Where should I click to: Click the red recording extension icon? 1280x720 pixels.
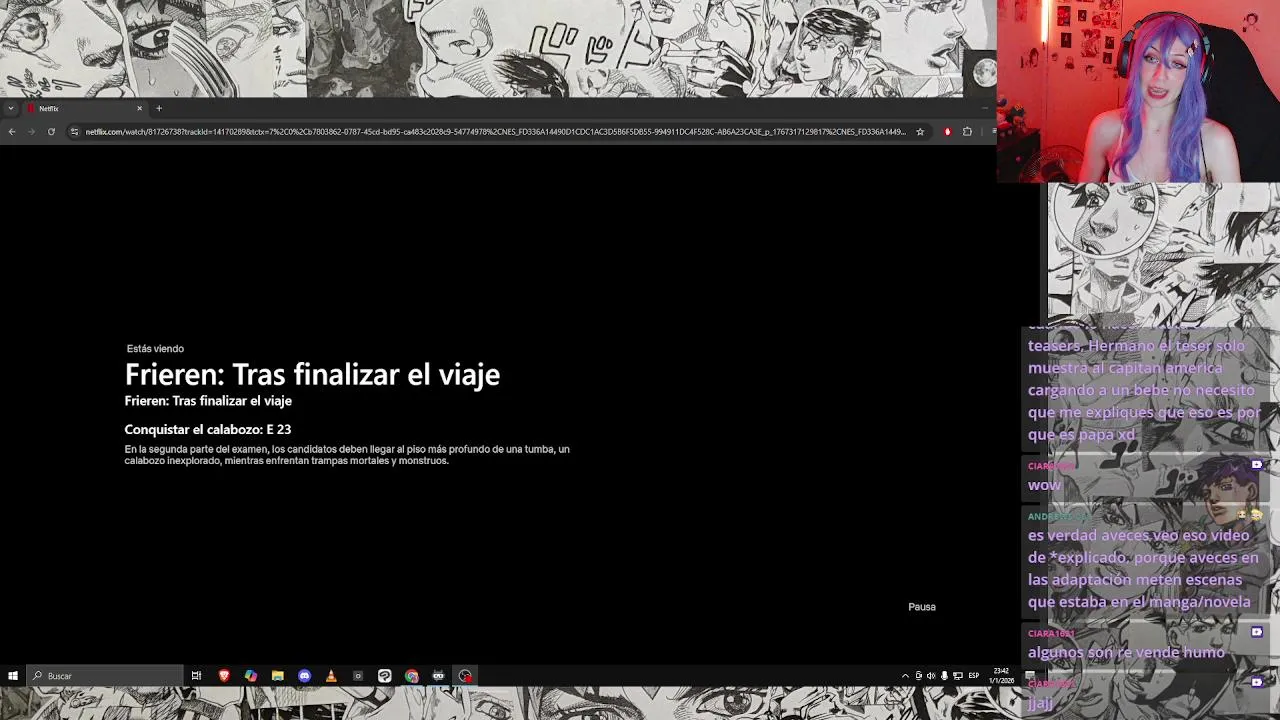(947, 131)
